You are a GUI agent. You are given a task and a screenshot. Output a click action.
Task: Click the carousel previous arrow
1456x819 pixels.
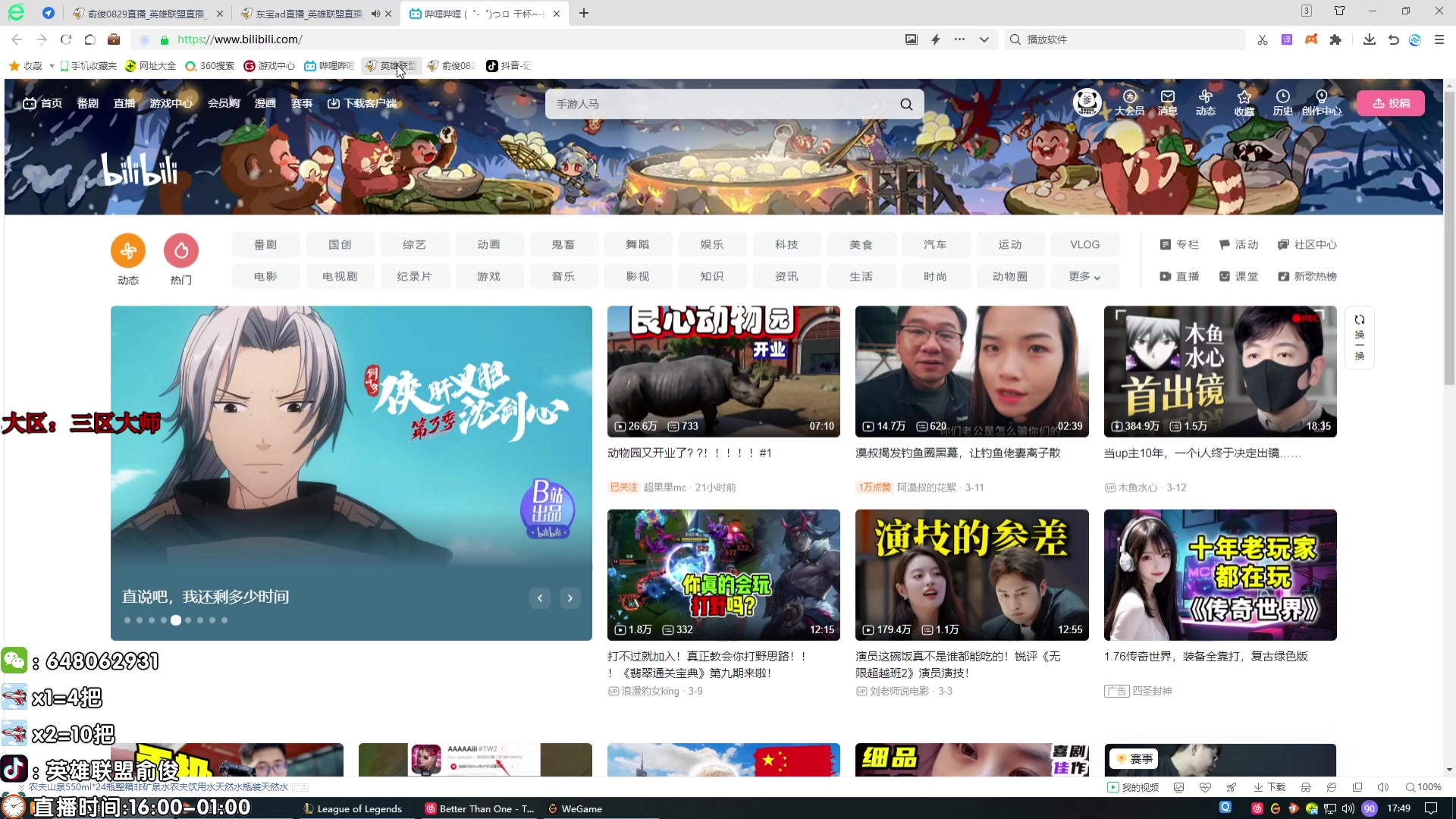pos(540,598)
